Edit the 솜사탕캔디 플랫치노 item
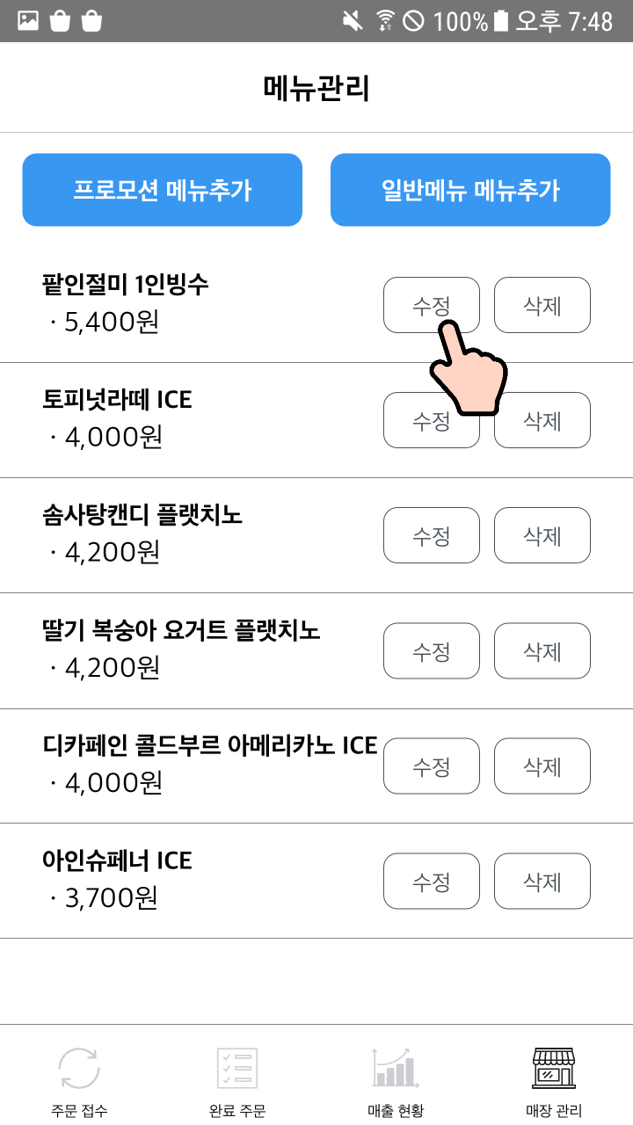Image resolution: width=633 pixels, height=1125 pixels. tap(431, 535)
